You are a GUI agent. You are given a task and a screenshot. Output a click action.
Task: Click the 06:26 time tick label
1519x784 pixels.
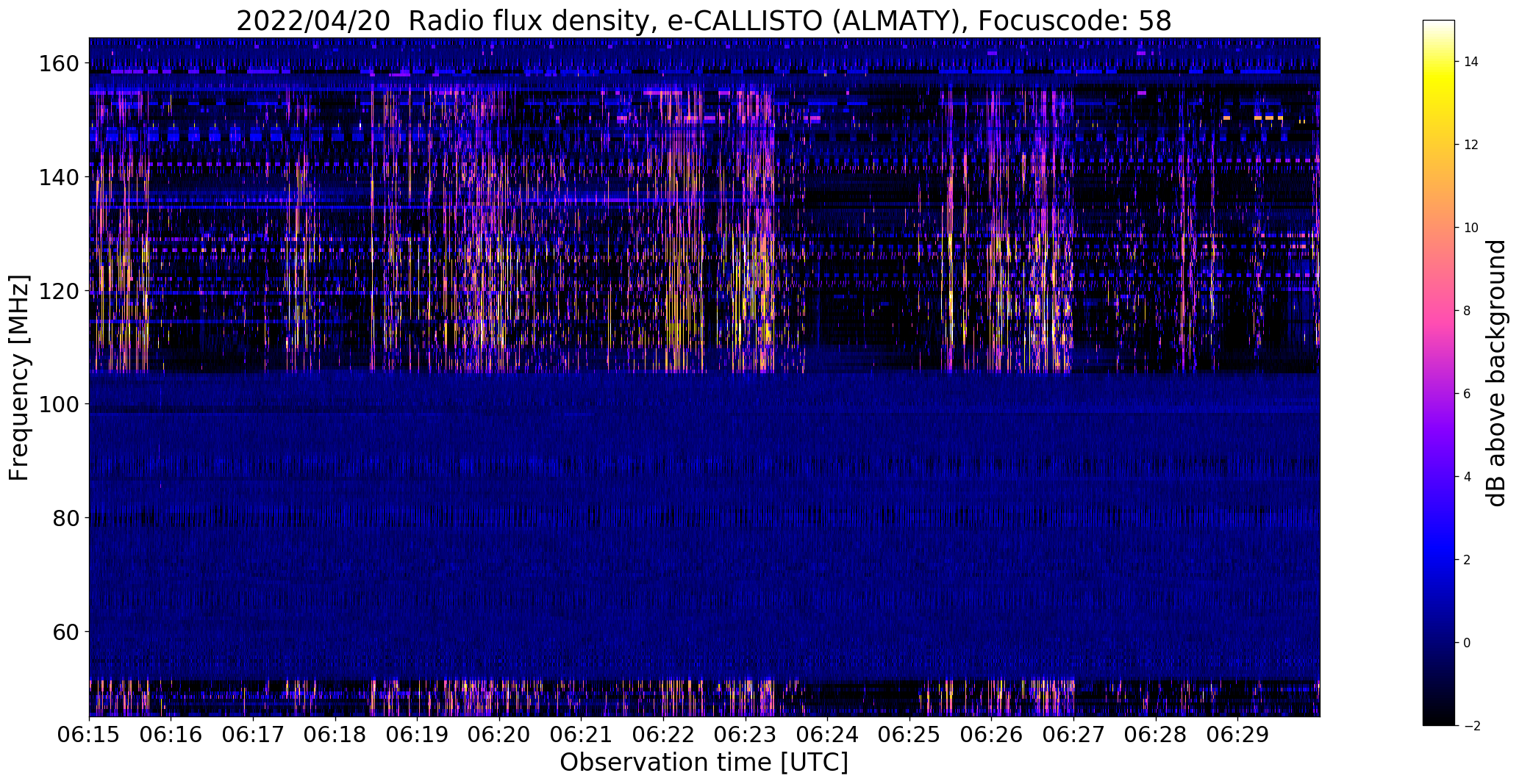pyautogui.click(x=991, y=736)
